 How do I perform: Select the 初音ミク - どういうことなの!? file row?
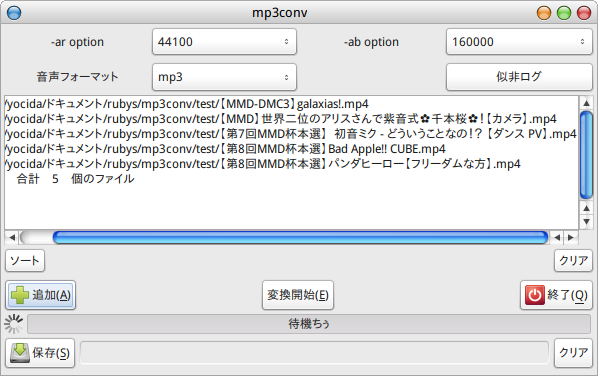(291, 134)
